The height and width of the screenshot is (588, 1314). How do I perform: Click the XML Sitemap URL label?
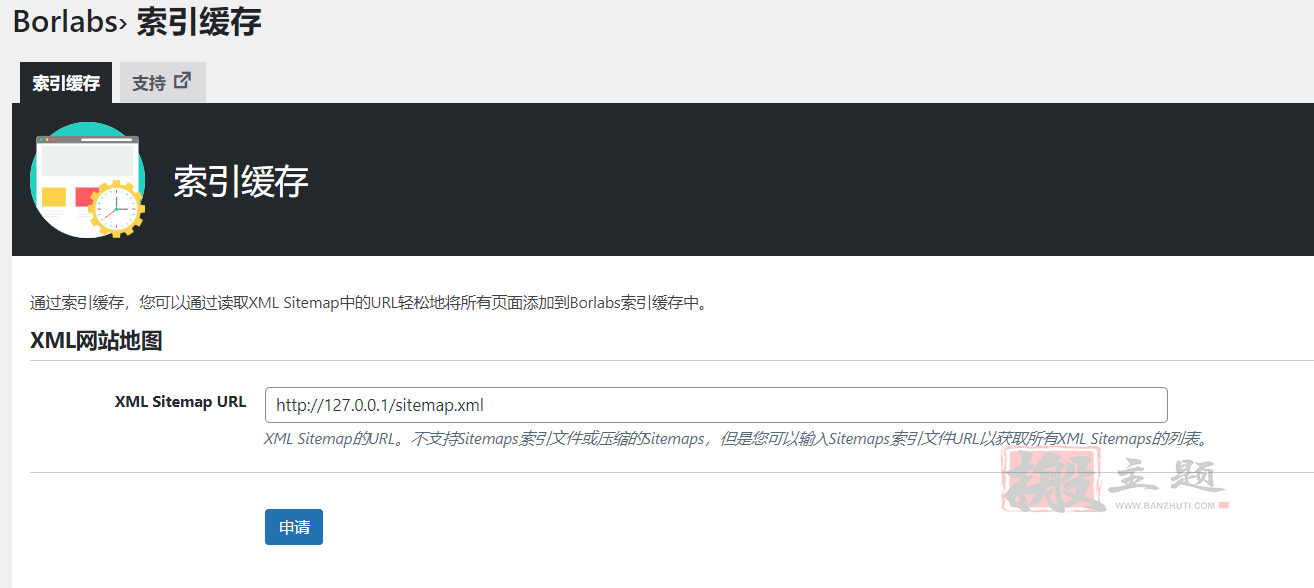180,402
